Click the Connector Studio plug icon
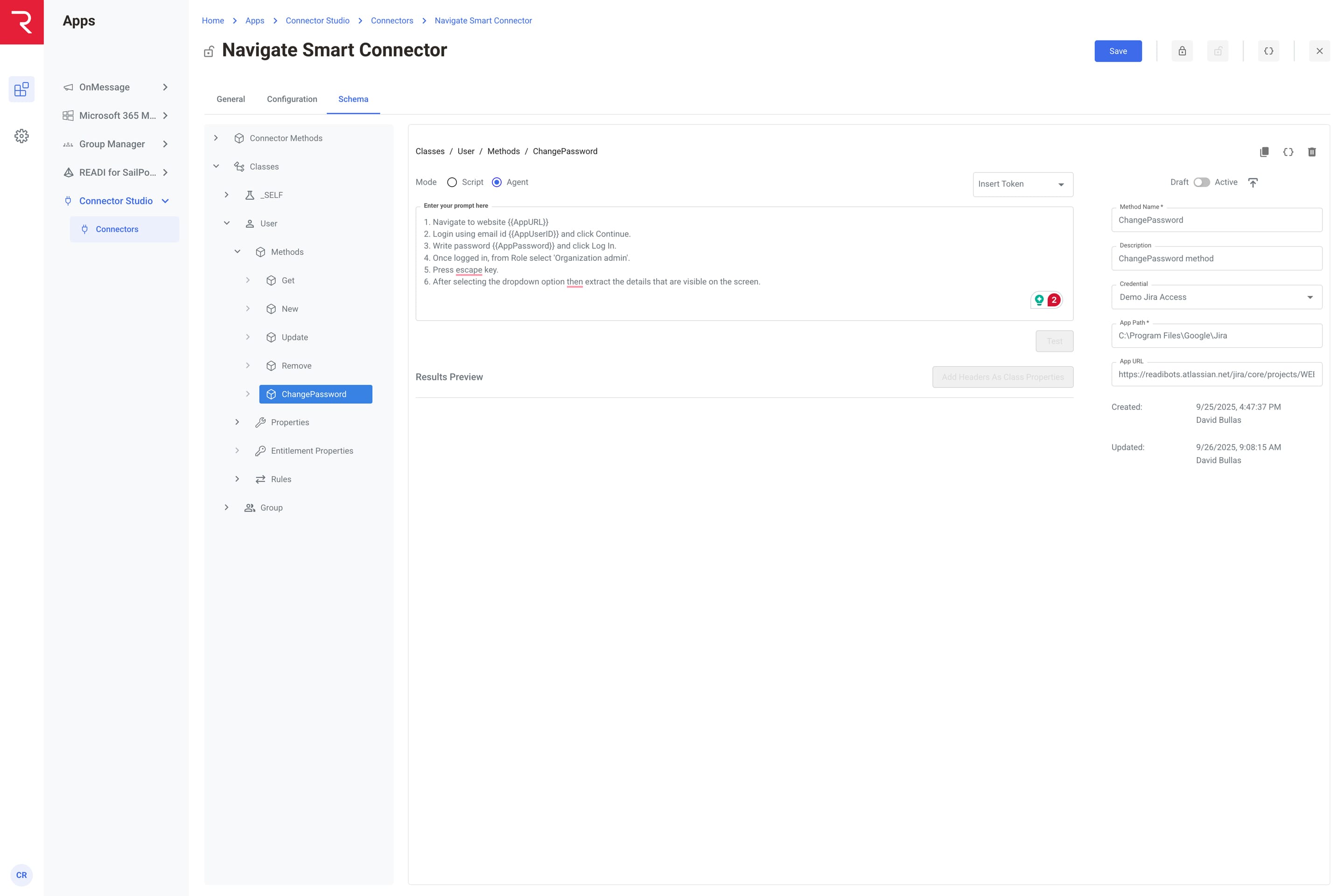The image size is (1344, 896). [x=68, y=201]
